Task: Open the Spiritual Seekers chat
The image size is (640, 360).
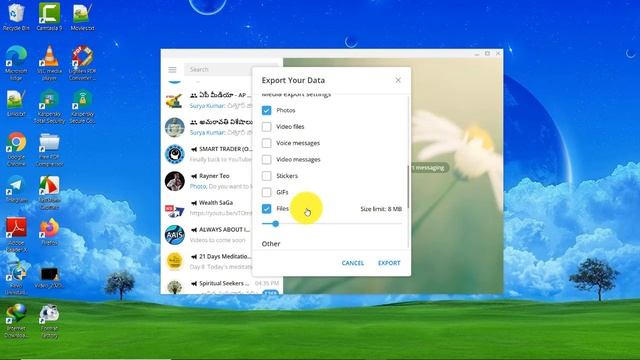Action: click(x=222, y=286)
